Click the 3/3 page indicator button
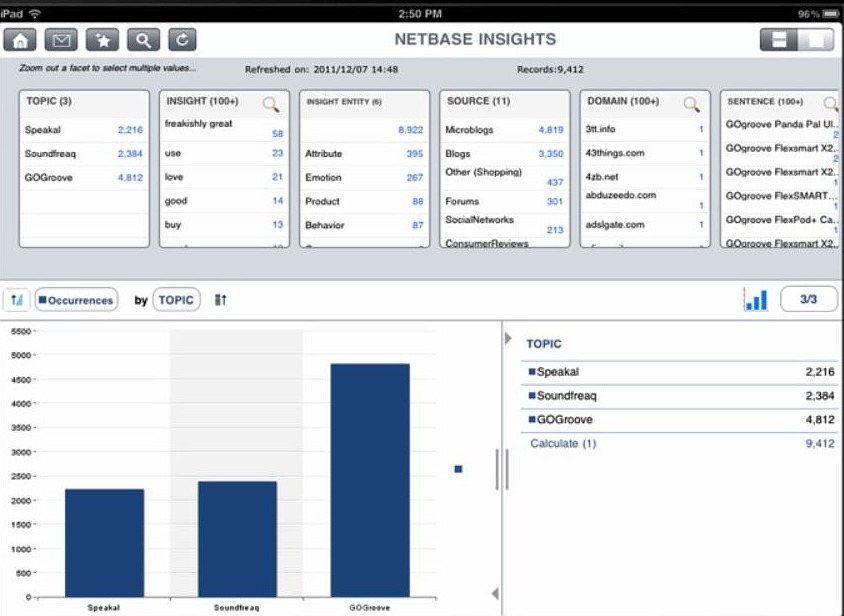 click(x=808, y=299)
